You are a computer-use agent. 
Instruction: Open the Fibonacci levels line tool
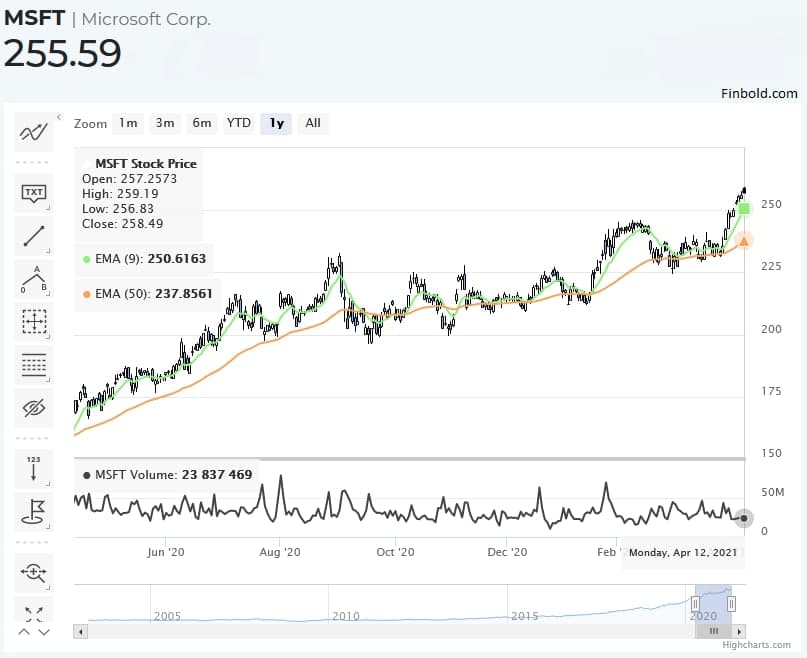point(33,365)
